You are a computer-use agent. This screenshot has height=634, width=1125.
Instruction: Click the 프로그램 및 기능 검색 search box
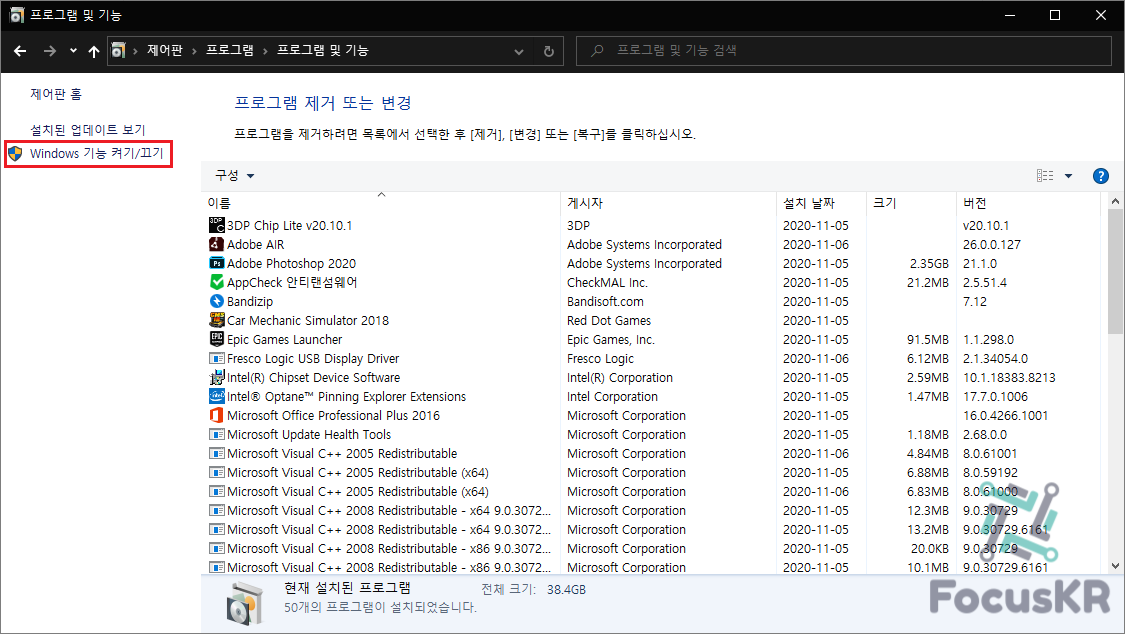(x=843, y=51)
